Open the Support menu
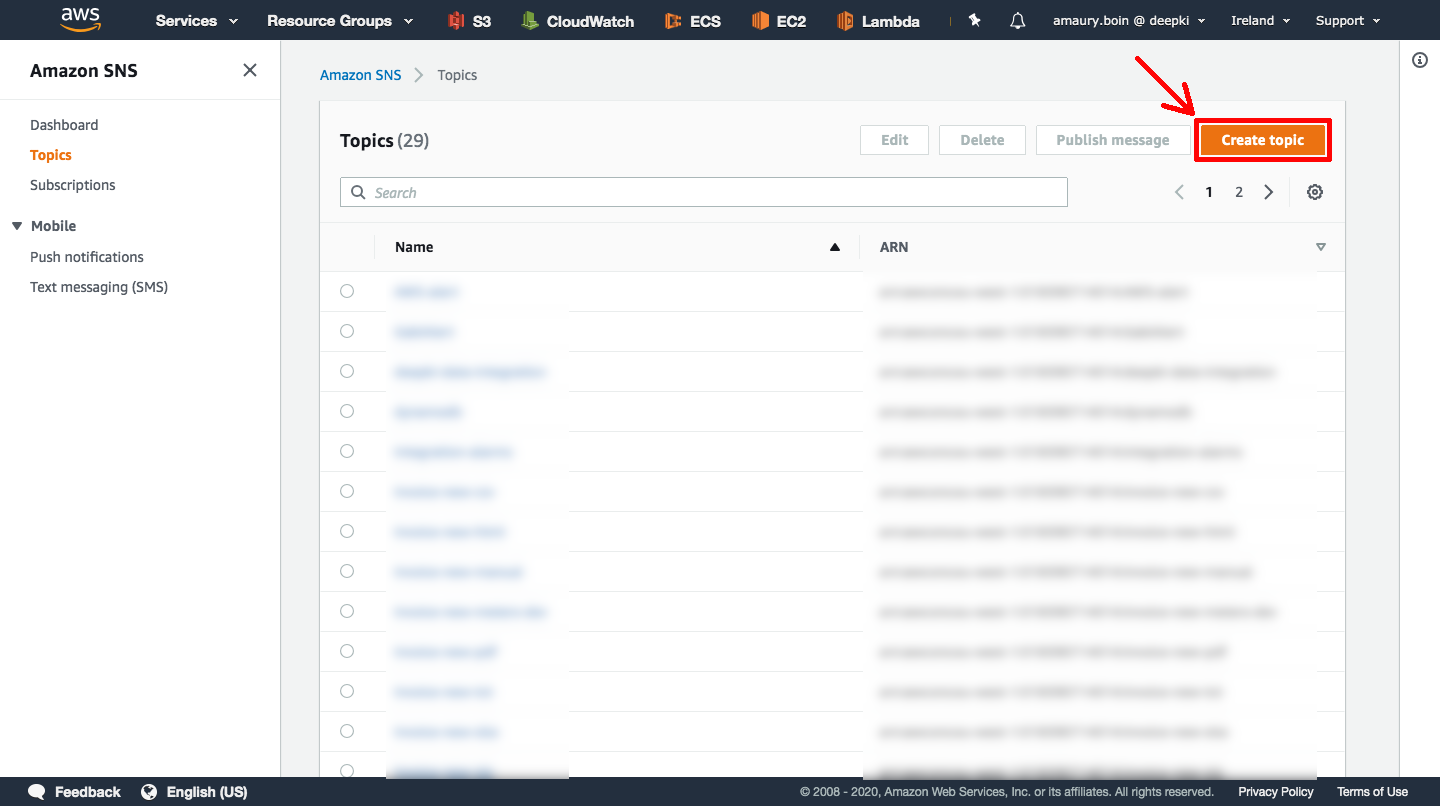 (1348, 20)
